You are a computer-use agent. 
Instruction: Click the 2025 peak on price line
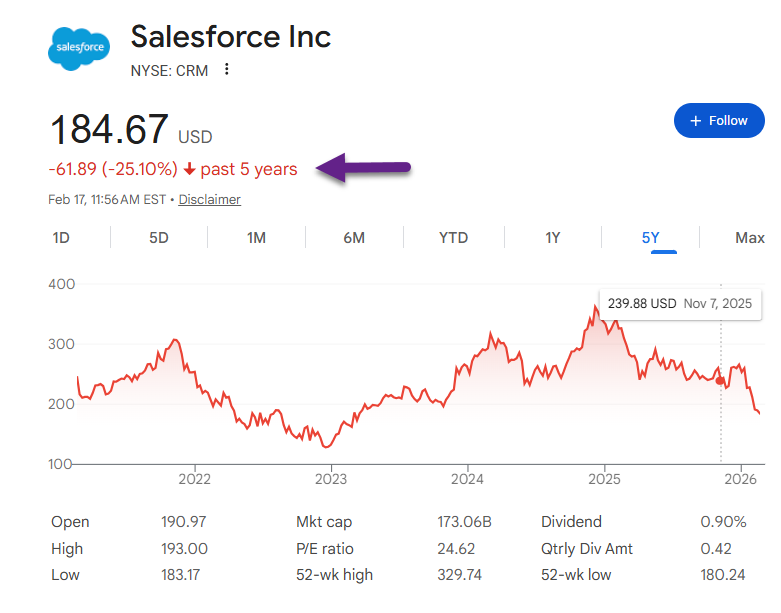point(595,308)
